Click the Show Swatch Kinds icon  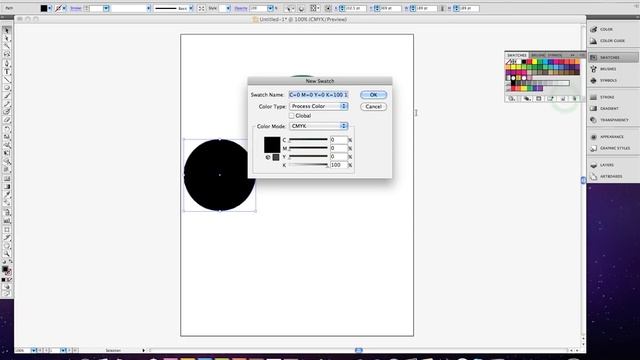click(x=527, y=98)
